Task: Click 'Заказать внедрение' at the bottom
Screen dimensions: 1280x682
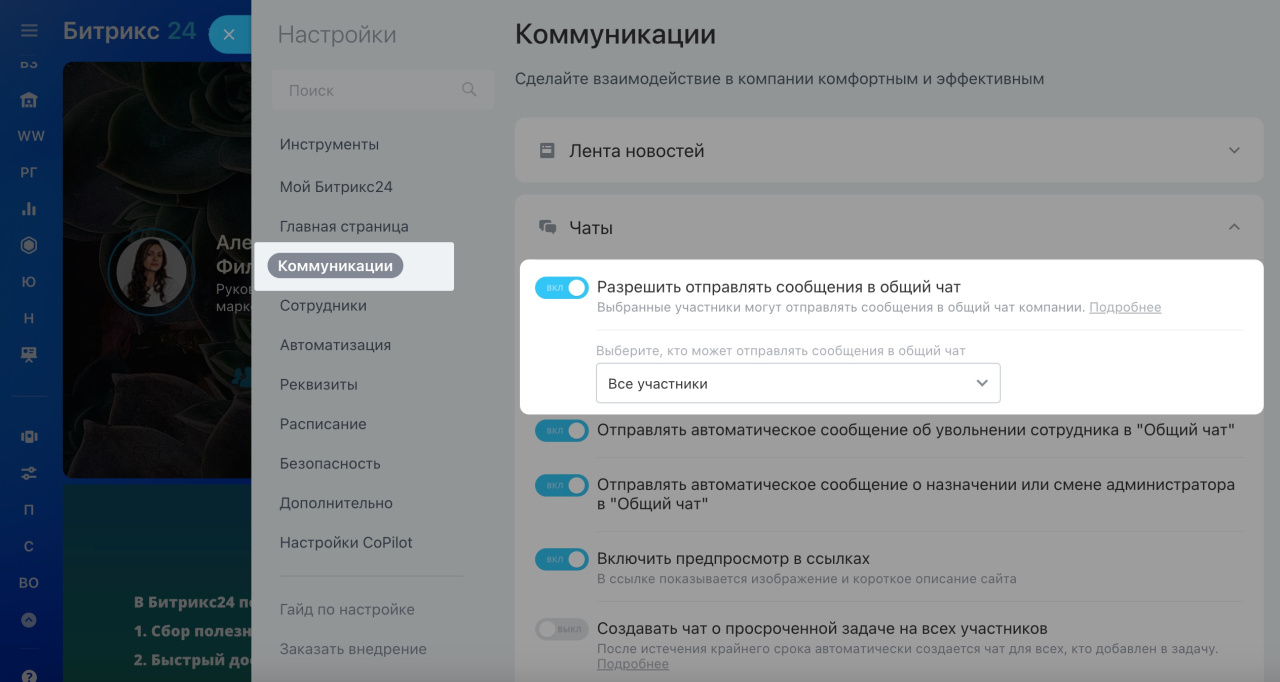Action: tap(353, 648)
